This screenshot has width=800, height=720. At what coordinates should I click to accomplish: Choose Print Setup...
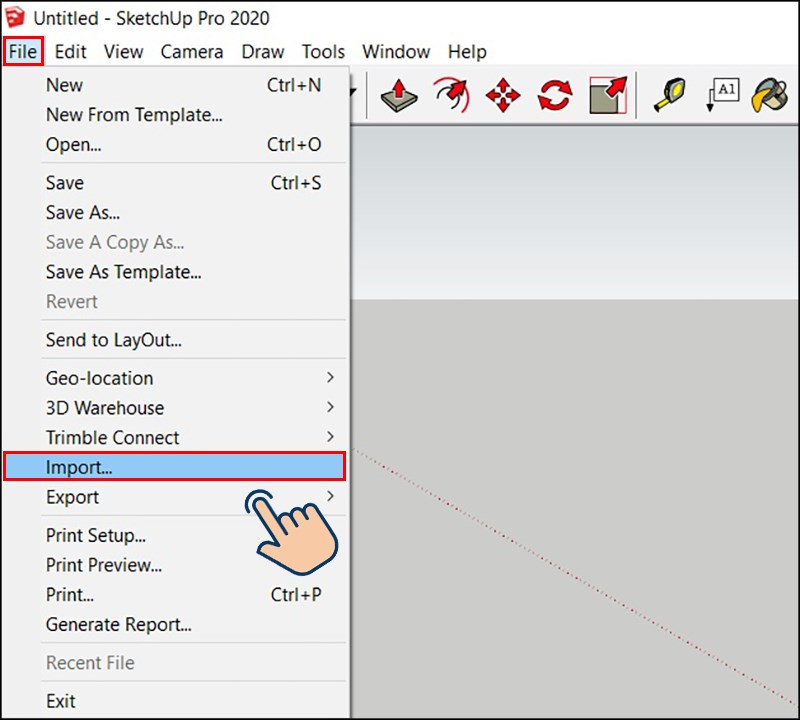pos(175,535)
